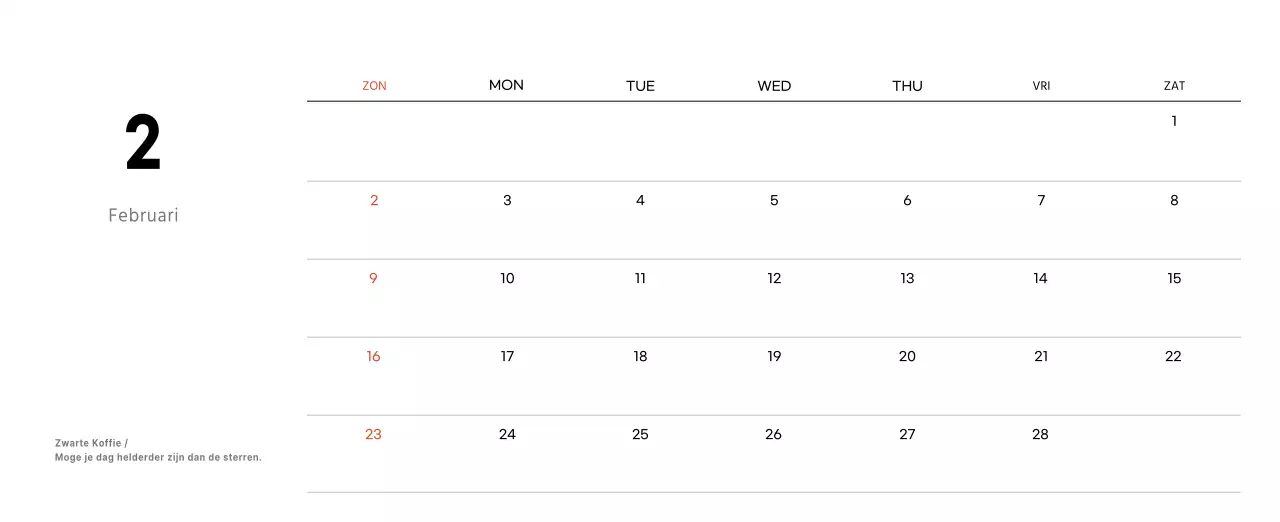Click date 20 under Thursday

click(907, 356)
